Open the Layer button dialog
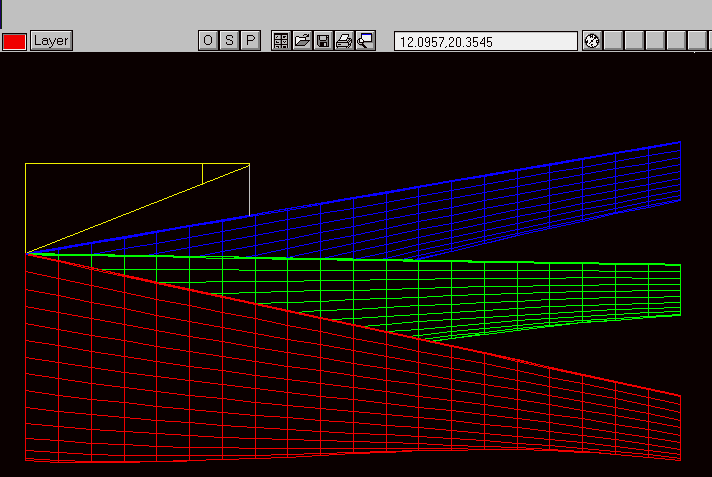712x477 pixels. tap(50, 41)
